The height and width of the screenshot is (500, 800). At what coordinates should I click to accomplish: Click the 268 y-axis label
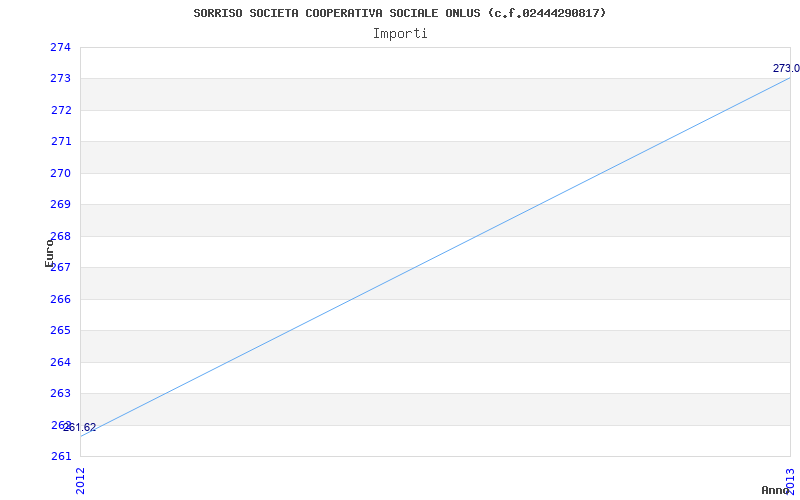pos(61,236)
